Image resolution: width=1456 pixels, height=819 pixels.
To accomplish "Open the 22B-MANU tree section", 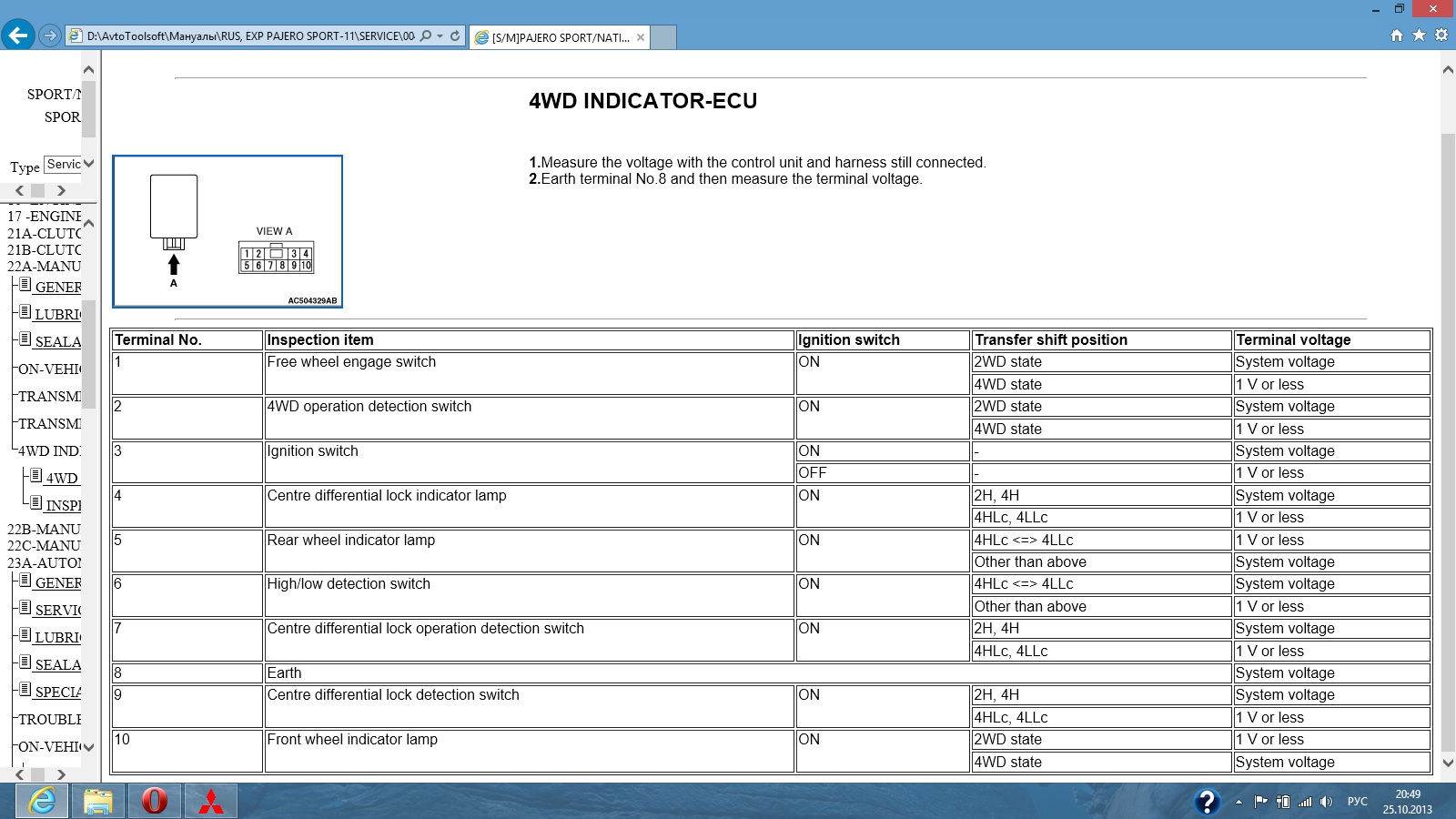I will [x=44, y=529].
